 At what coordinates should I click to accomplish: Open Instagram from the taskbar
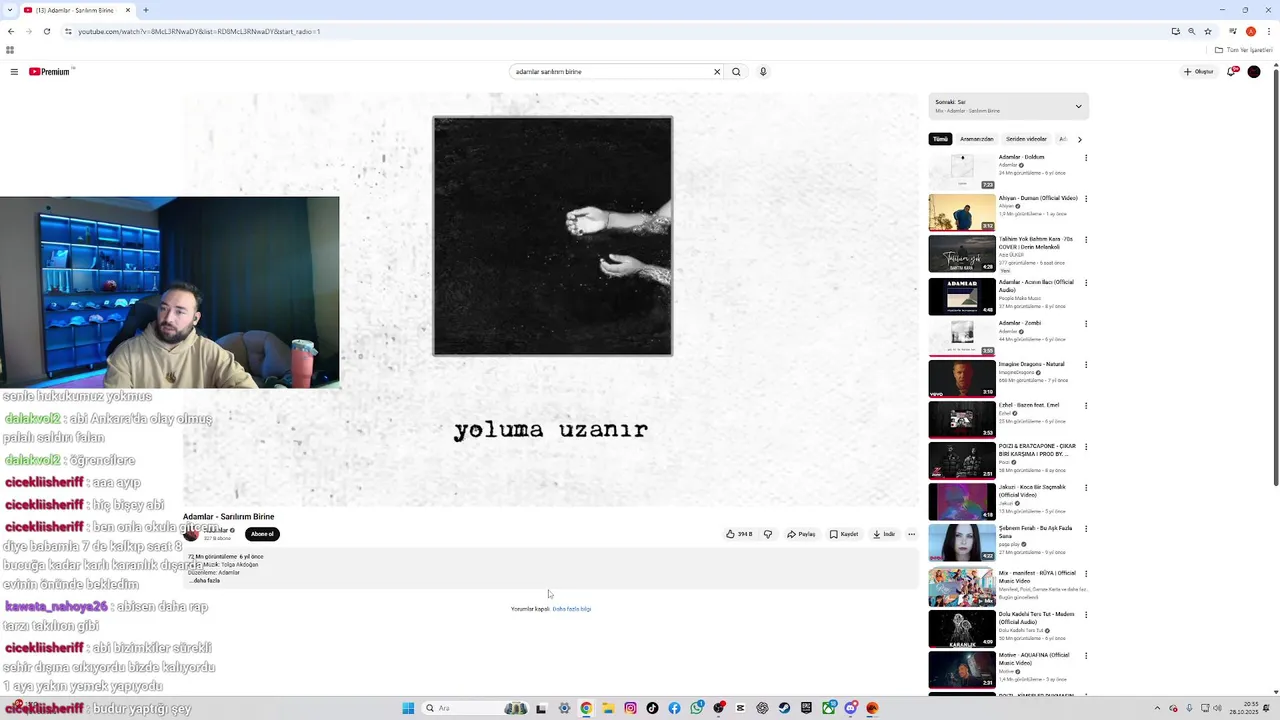(630, 708)
